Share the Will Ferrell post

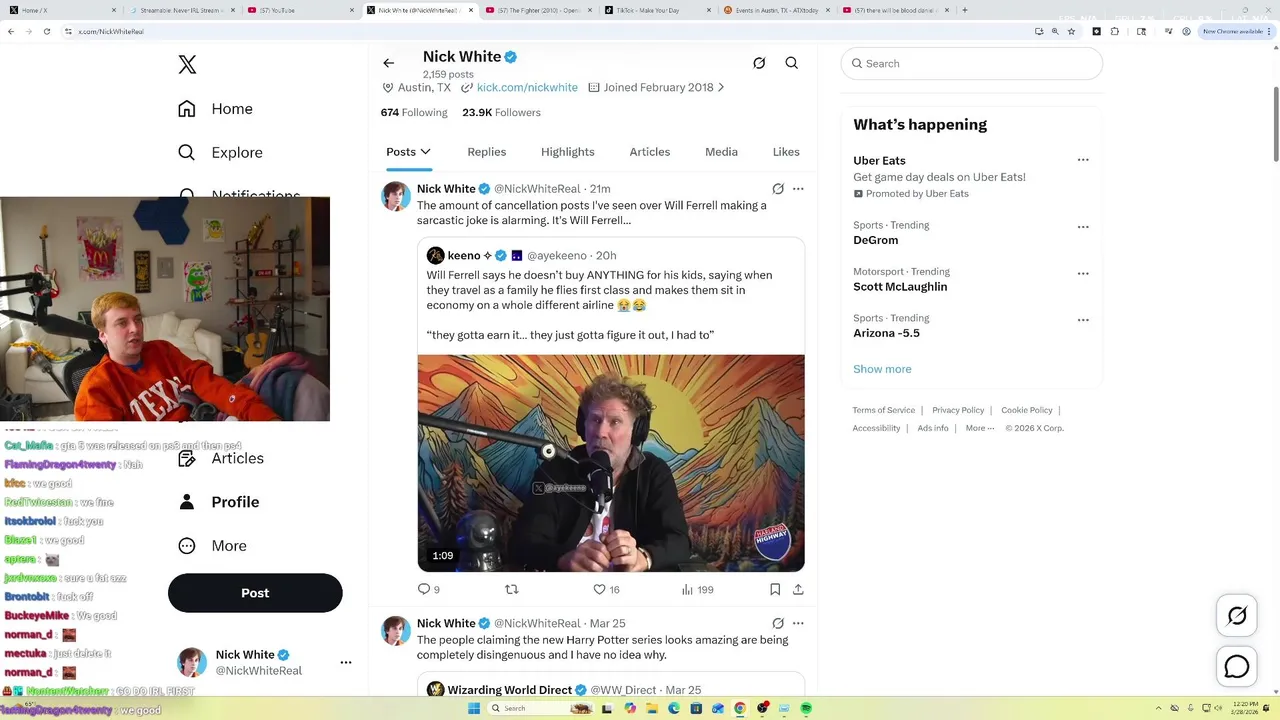pos(798,590)
